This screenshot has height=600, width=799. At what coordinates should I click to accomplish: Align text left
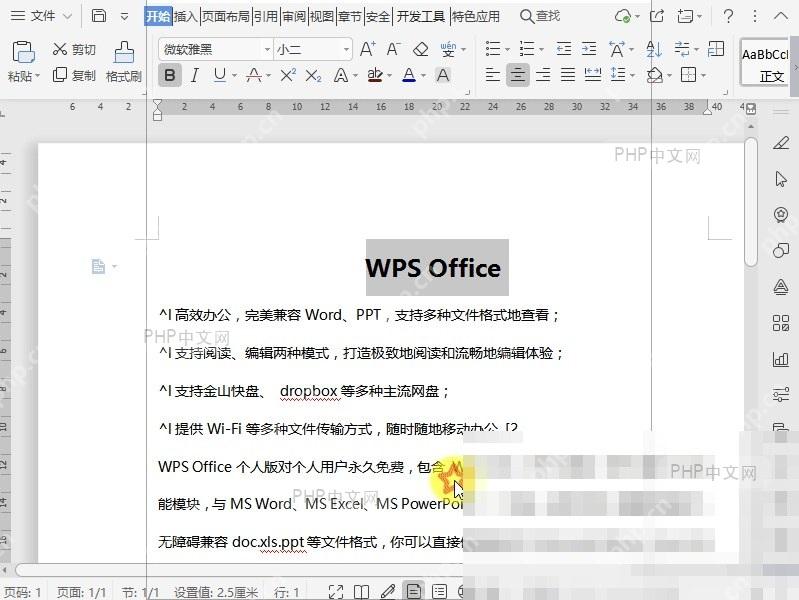point(492,75)
